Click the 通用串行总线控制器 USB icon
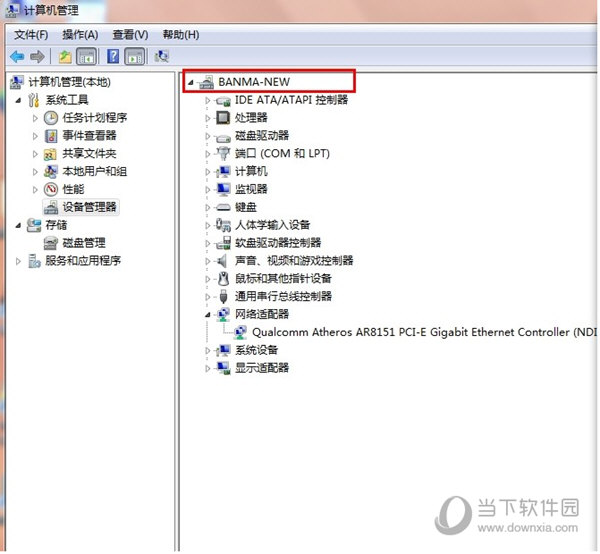600x554 pixels. pyautogui.click(x=223, y=297)
